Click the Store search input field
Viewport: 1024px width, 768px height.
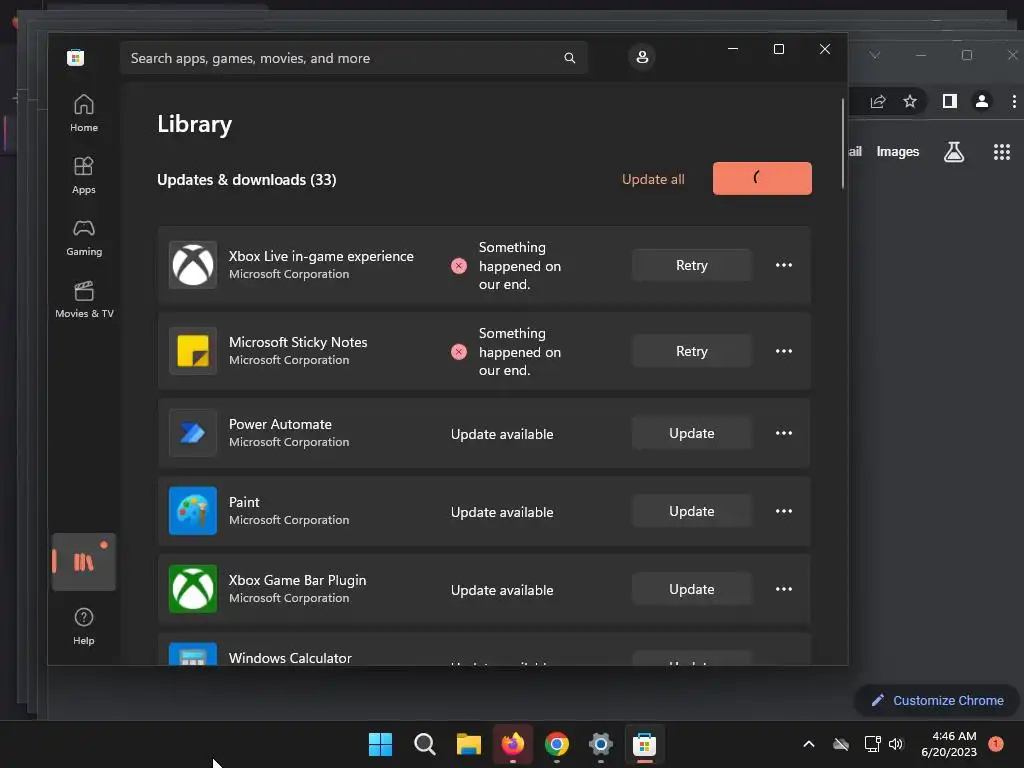coord(353,58)
